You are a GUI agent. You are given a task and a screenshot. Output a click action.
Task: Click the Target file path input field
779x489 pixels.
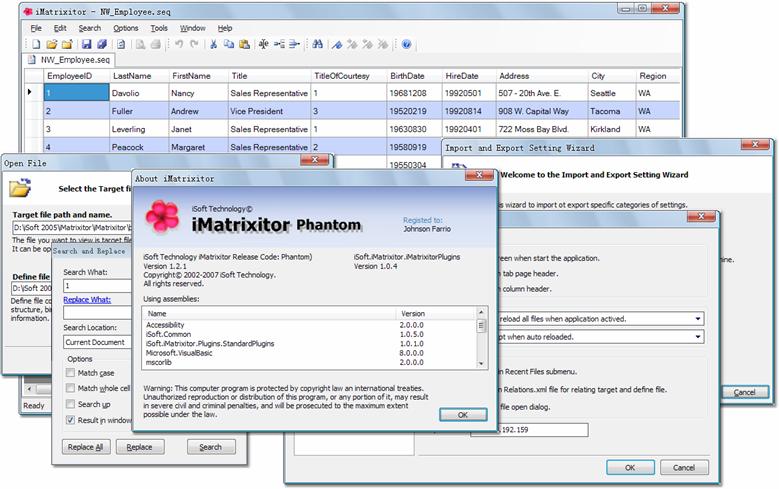(73, 228)
